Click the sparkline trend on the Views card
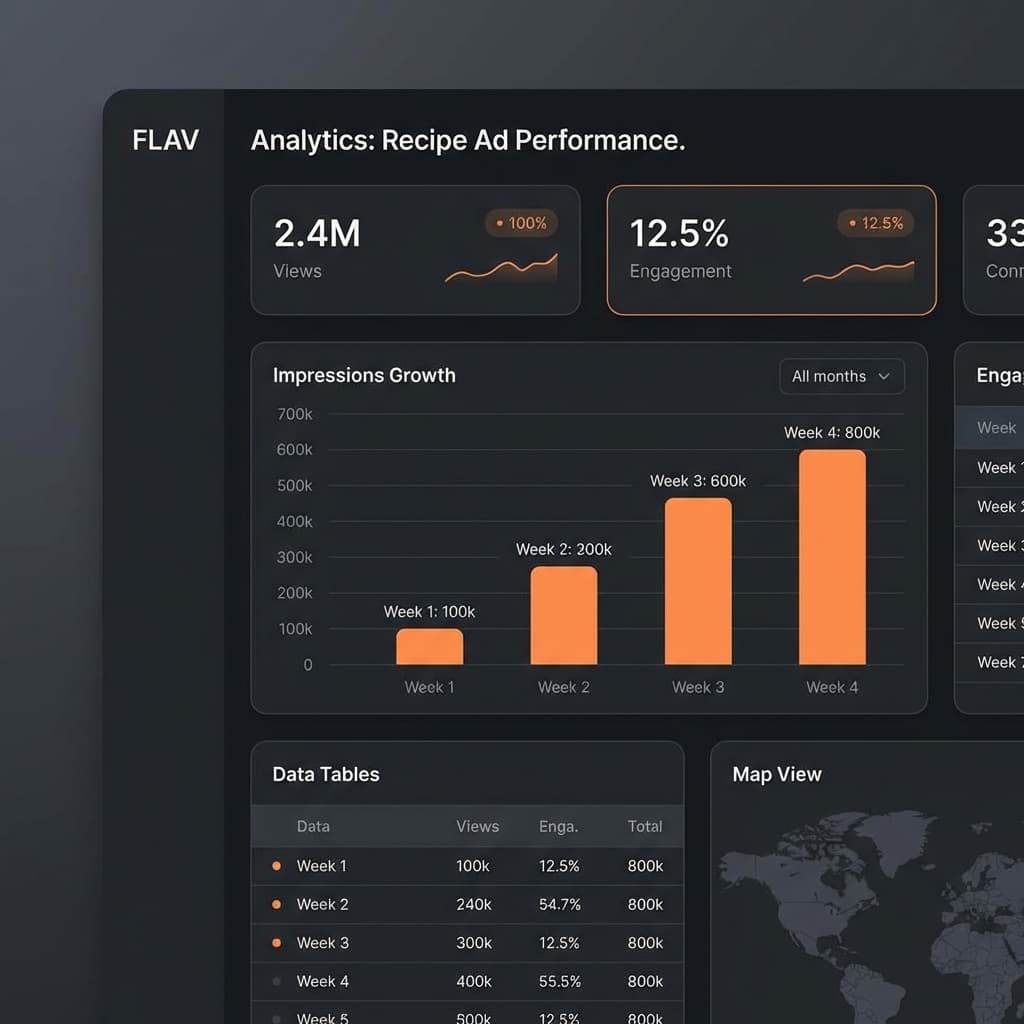 pyautogui.click(x=501, y=268)
